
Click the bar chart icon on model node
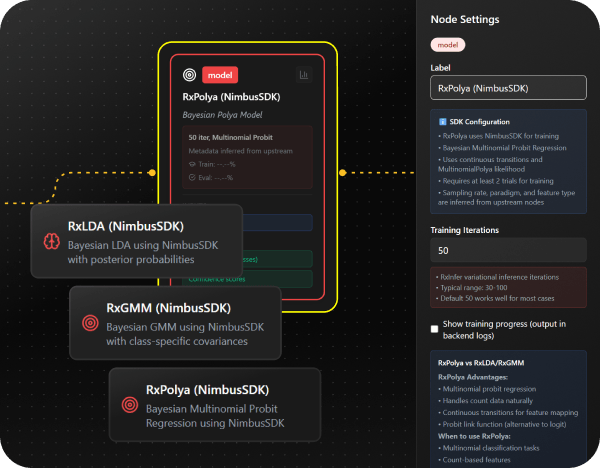coord(303,74)
